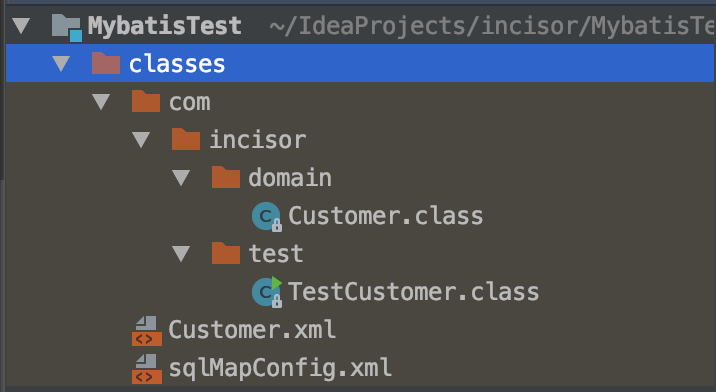Click the runnable TestCustomer.class icon

point(267,291)
